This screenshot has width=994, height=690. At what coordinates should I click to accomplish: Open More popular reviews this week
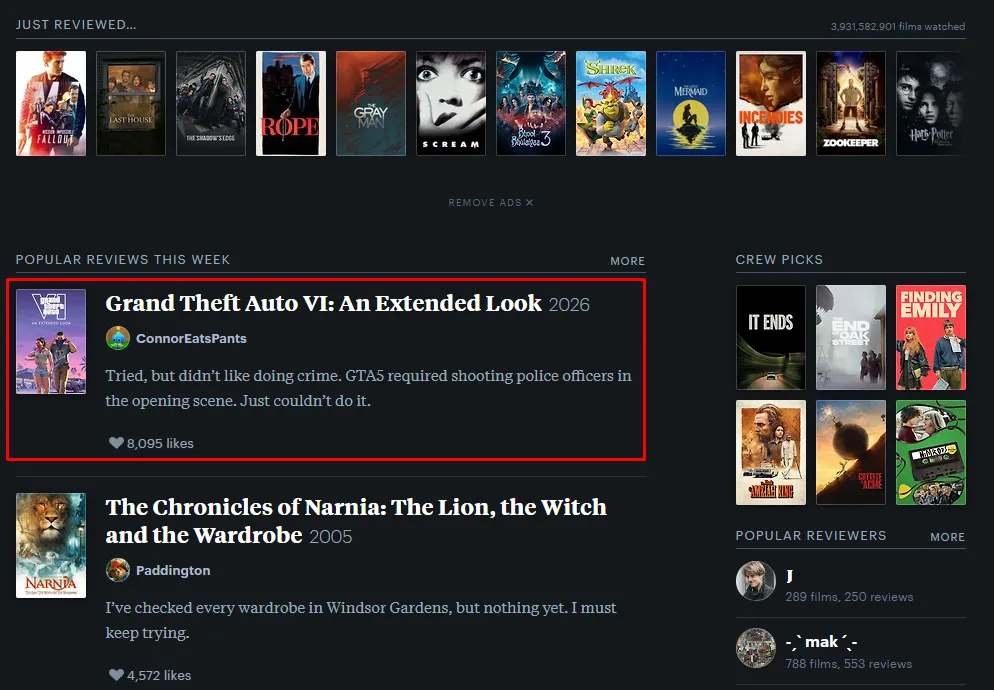tap(628, 261)
